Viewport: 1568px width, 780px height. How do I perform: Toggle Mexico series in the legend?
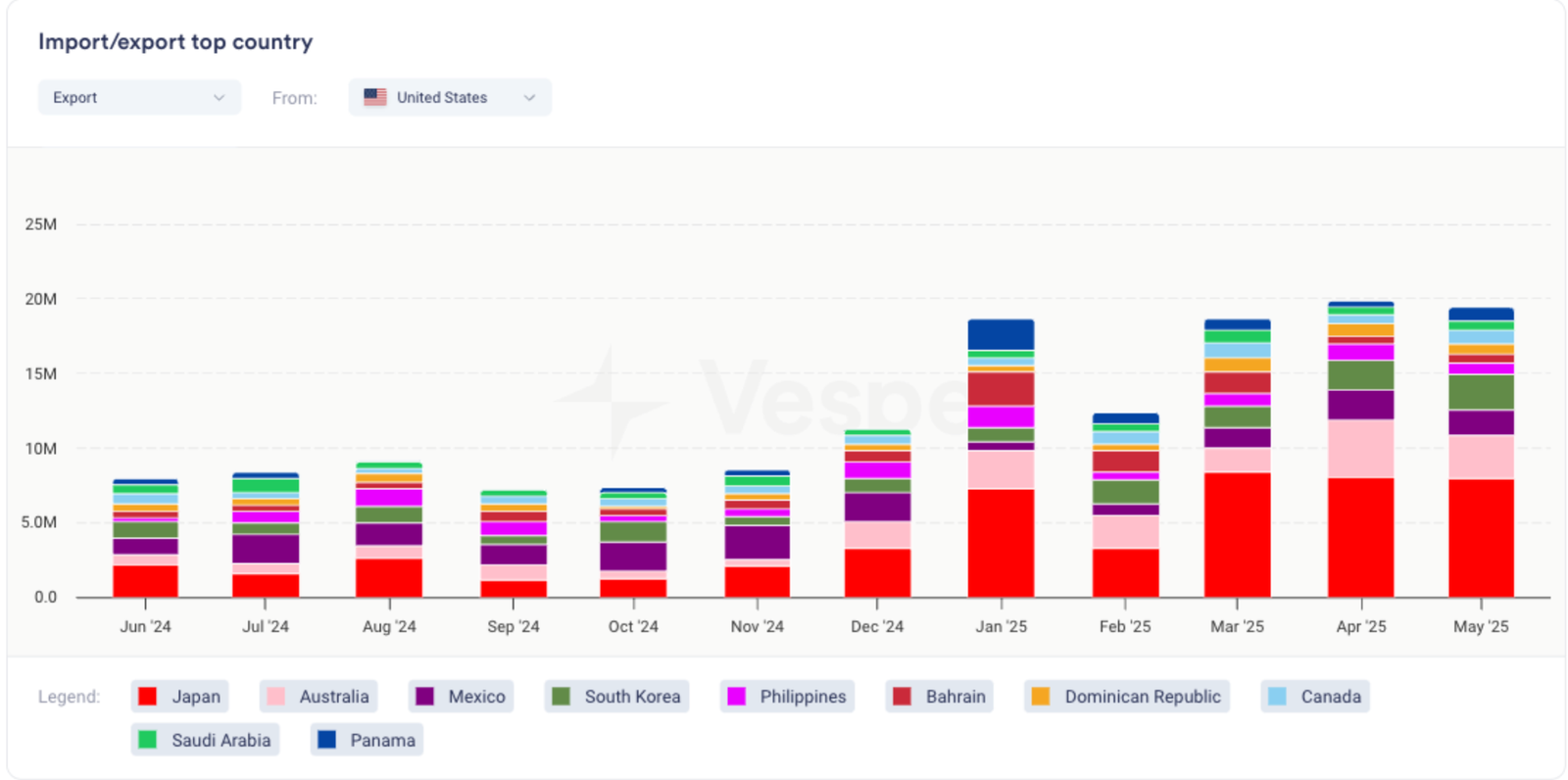click(x=462, y=697)
